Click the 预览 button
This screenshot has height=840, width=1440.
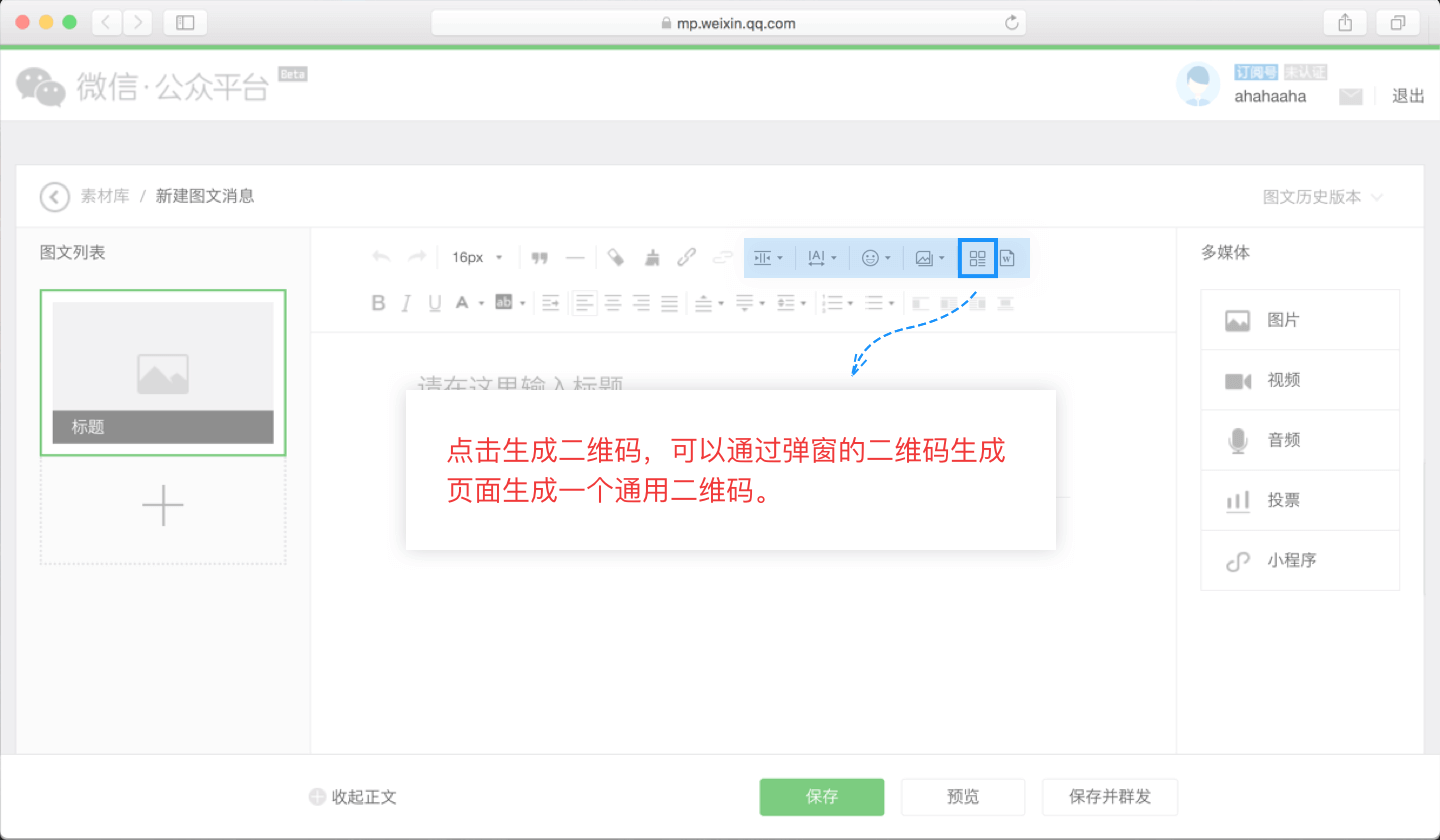point(963,797)
